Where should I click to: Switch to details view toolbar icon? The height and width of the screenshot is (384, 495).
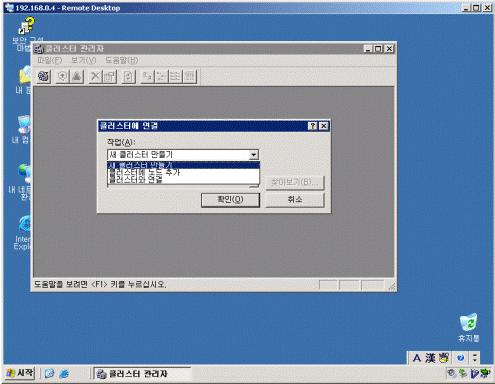(190, 77)
